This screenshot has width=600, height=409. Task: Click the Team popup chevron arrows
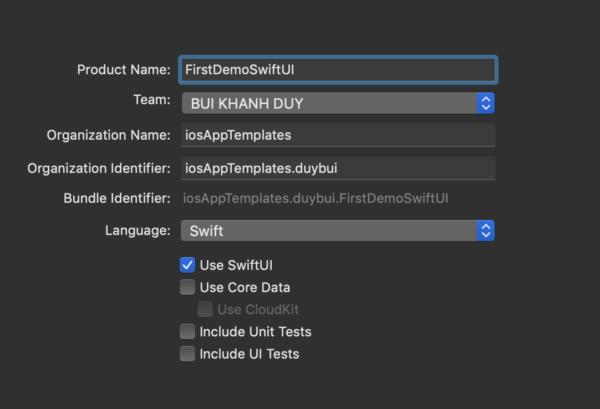486,103
